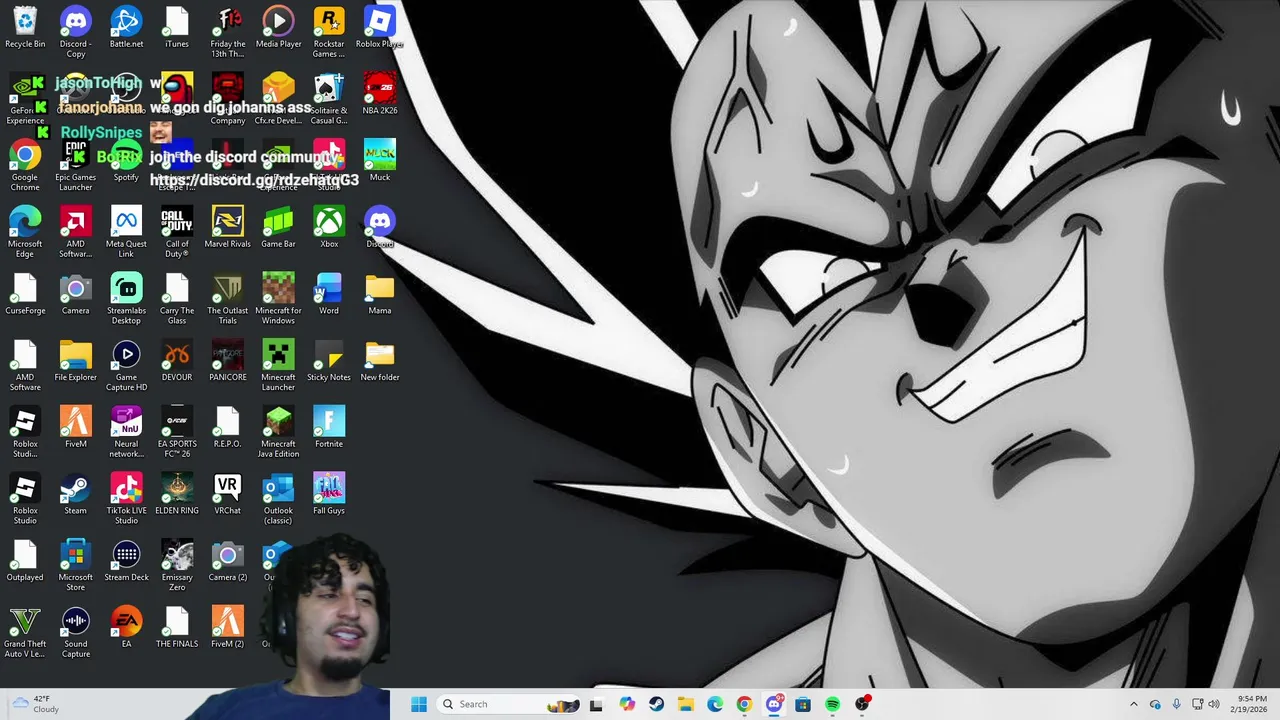Open the Windows Start menu
This screenshot has height=720, width=1280.
click(419, 704)
